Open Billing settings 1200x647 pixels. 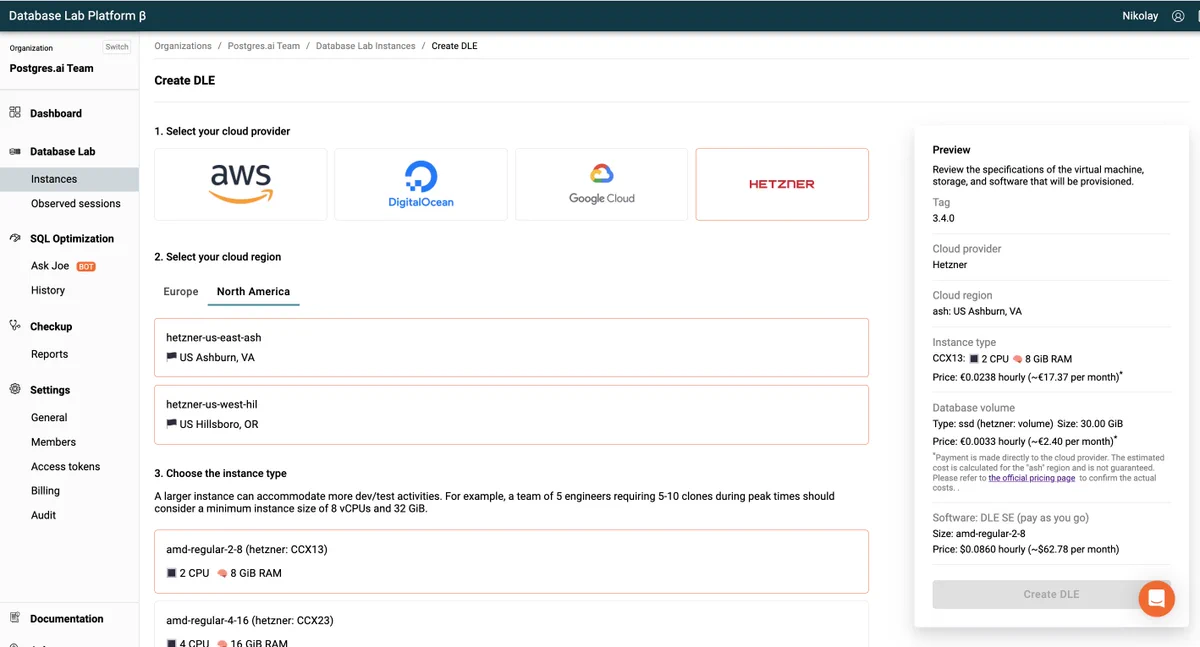pos(46,491)
